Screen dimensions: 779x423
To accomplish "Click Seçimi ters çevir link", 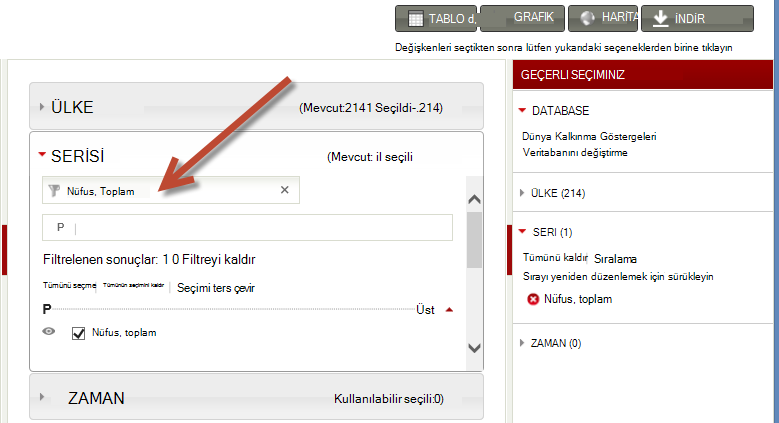I will click(x=216, y=288).
